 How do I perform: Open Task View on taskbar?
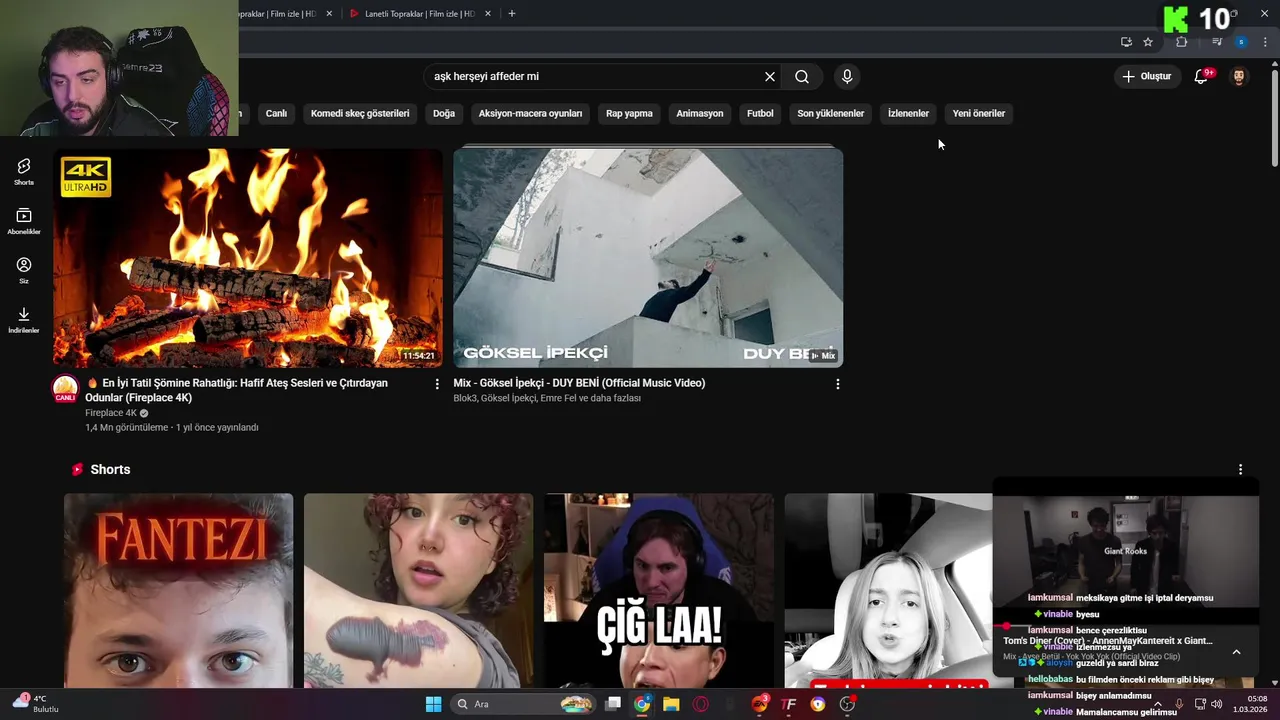pos(613,704)
